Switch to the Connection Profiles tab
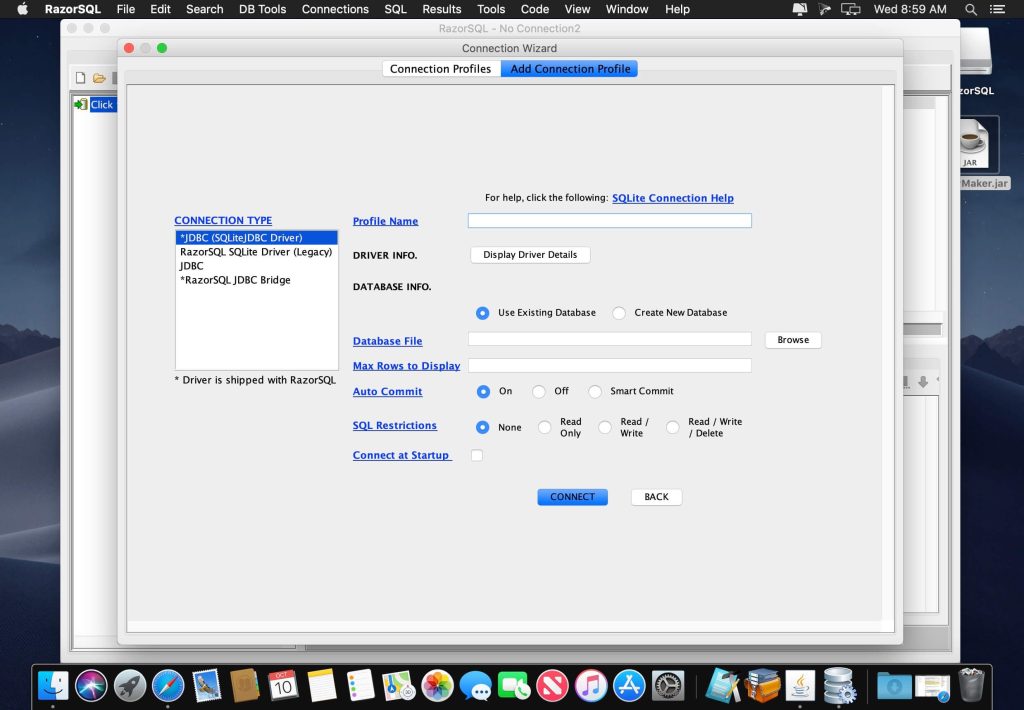Screen dimensions: 1024x710 [x=441, y=69]
